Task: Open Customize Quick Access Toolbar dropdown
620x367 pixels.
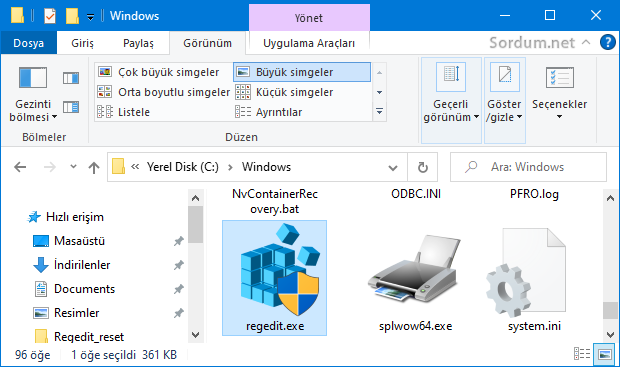Action: click(x=91, y=17)
